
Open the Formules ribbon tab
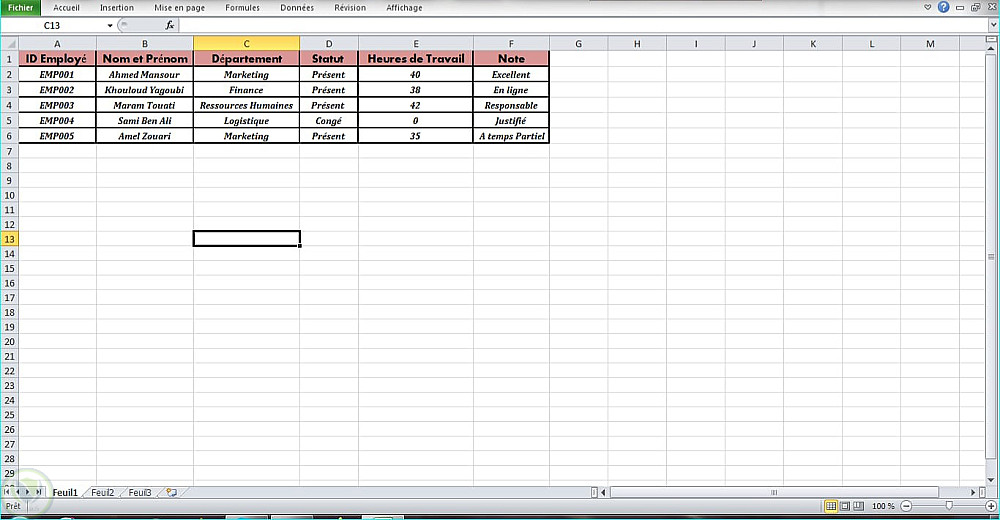(x=242, y=8)
